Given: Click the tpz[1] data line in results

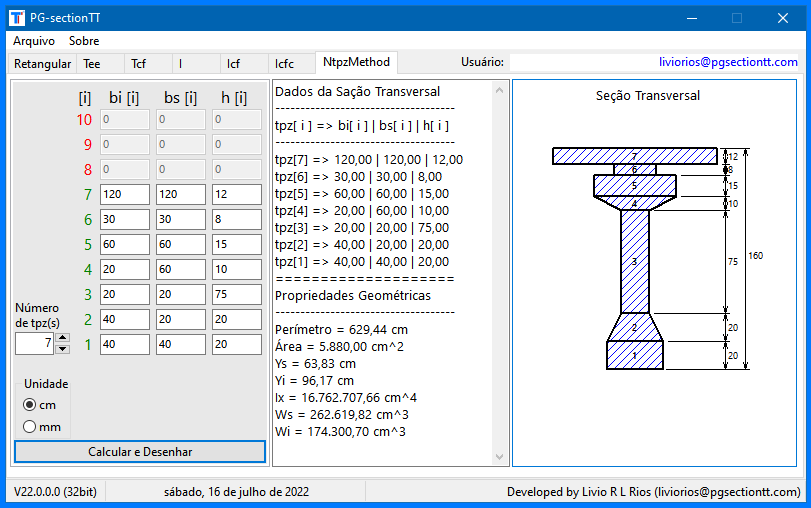Looking at the screenshot, I should click(x=362, y=262).
